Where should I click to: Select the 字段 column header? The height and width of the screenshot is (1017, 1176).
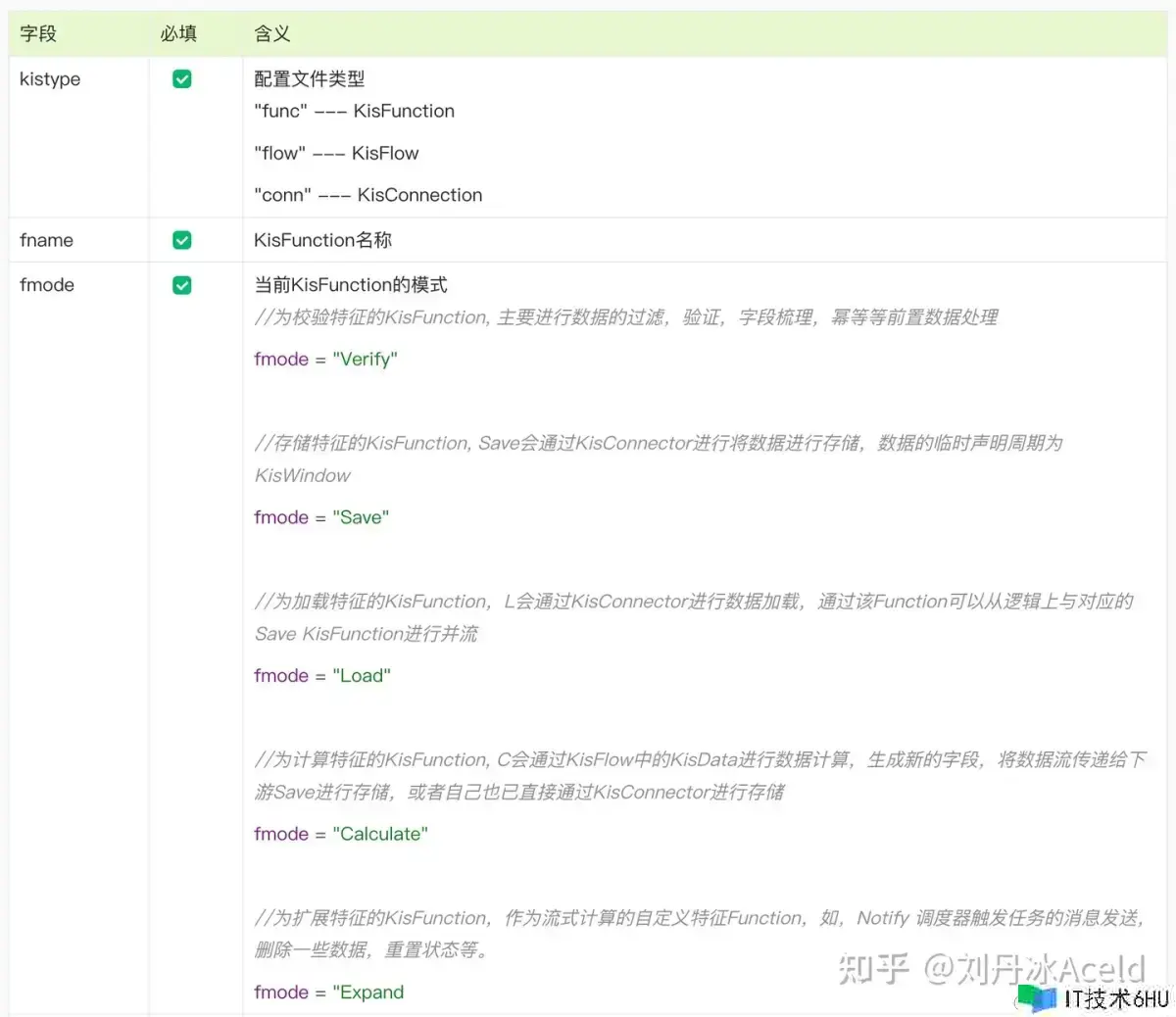point(38,33)
